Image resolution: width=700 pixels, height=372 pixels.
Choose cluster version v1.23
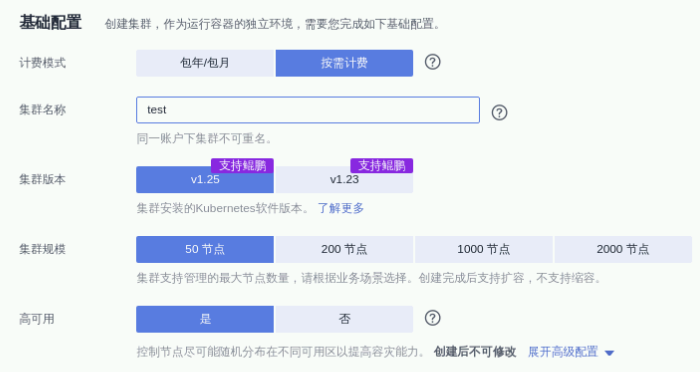344,180
